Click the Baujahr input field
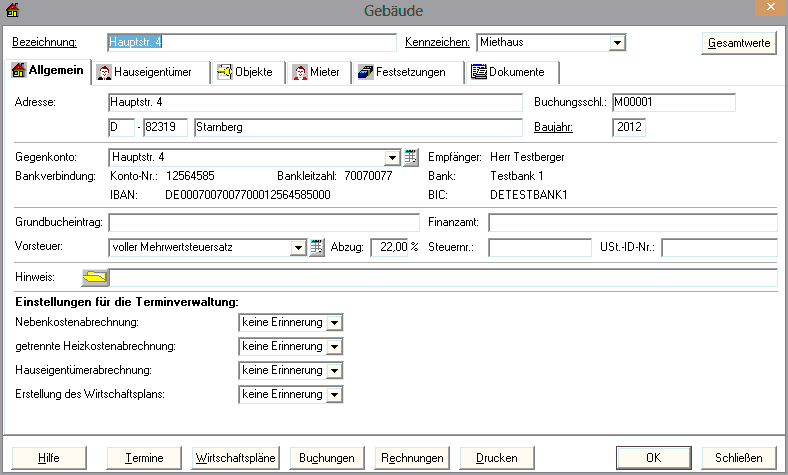Image resolution: width=788 pixels, height=475 pixels. coord(629,128)
